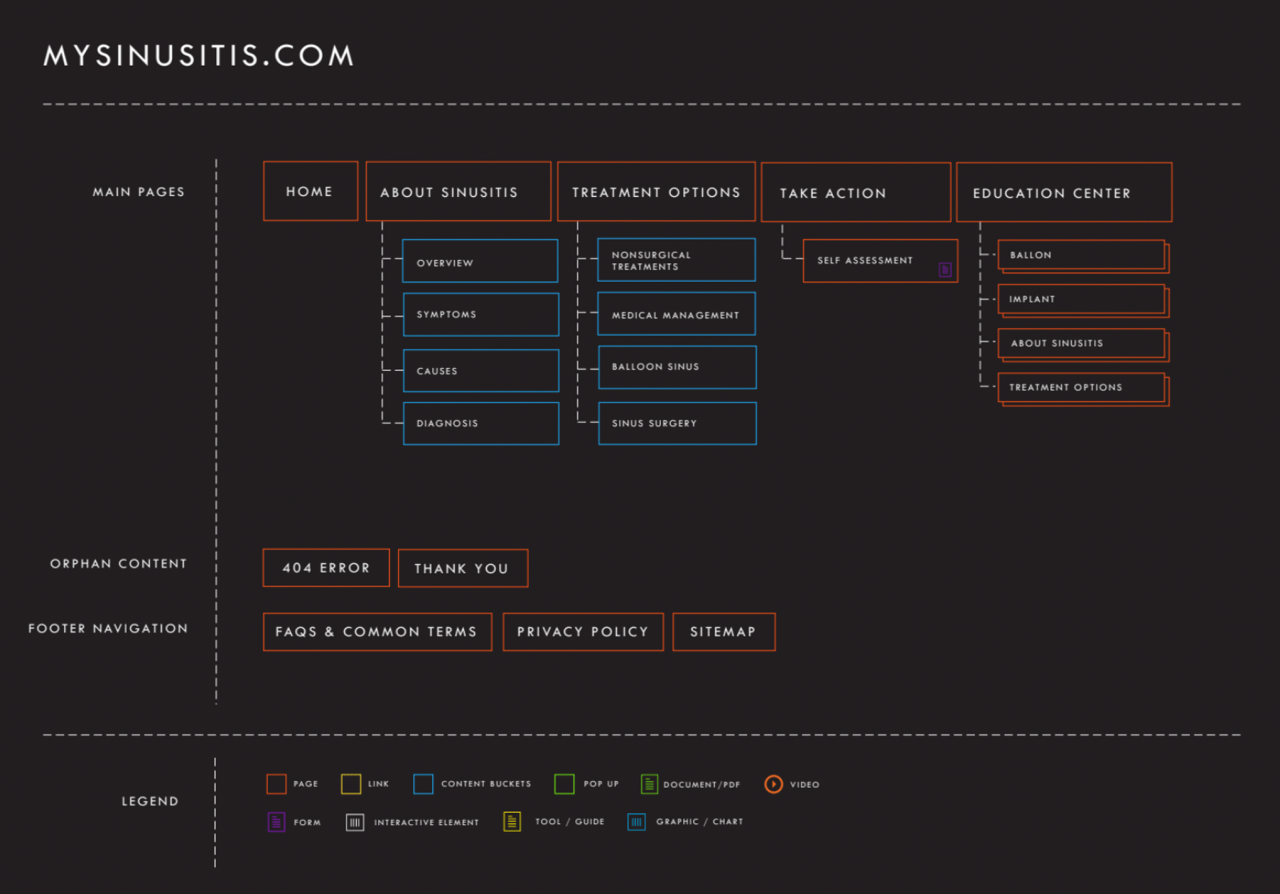Open the Medical Management content bucket
The image size is (1280, 894).
point(676,314)
